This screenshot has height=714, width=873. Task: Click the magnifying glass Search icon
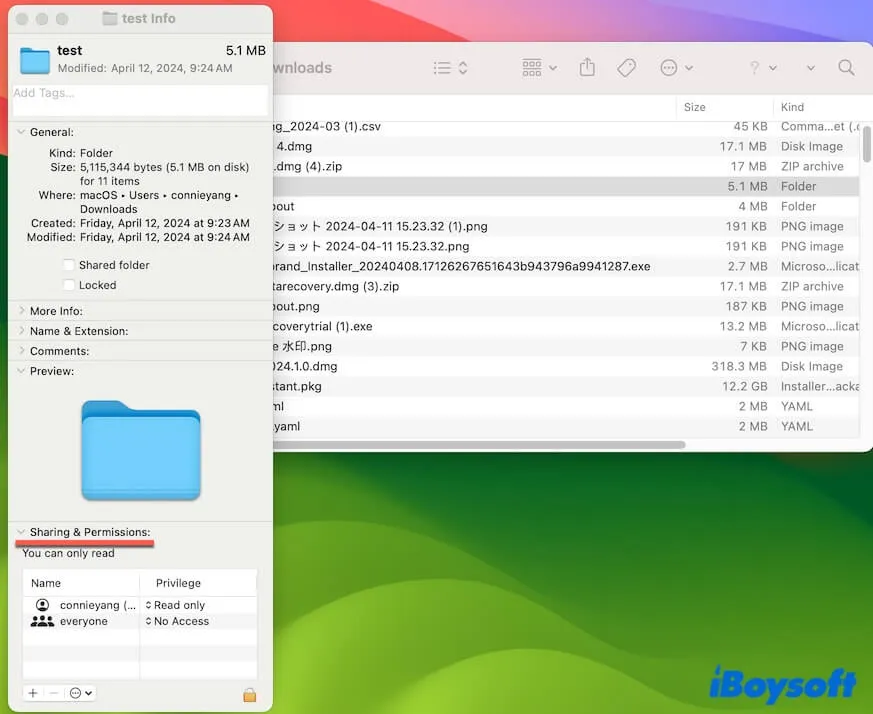pos(846,67)
